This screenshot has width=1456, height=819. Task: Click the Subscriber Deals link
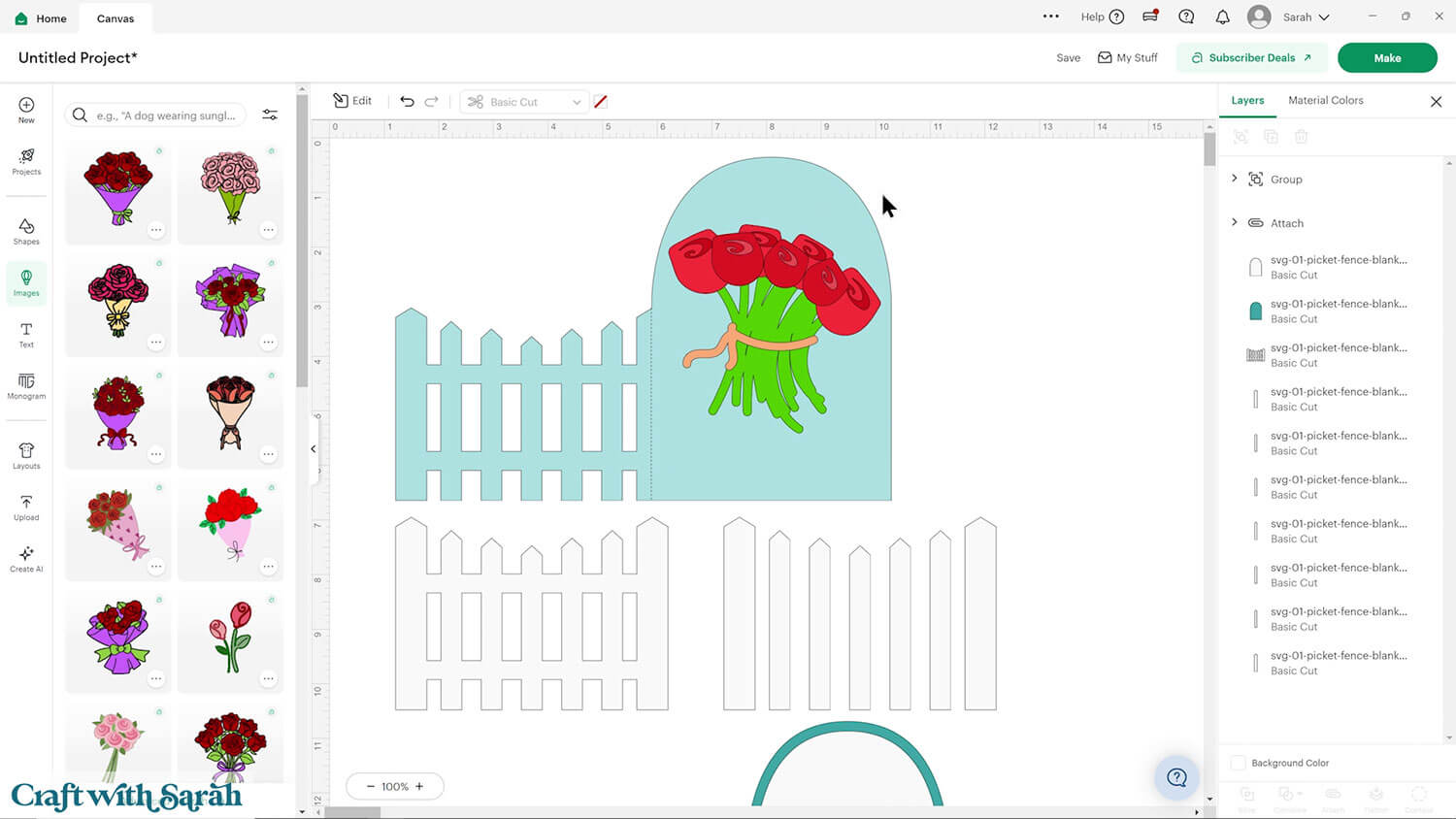coord(1251,57)
